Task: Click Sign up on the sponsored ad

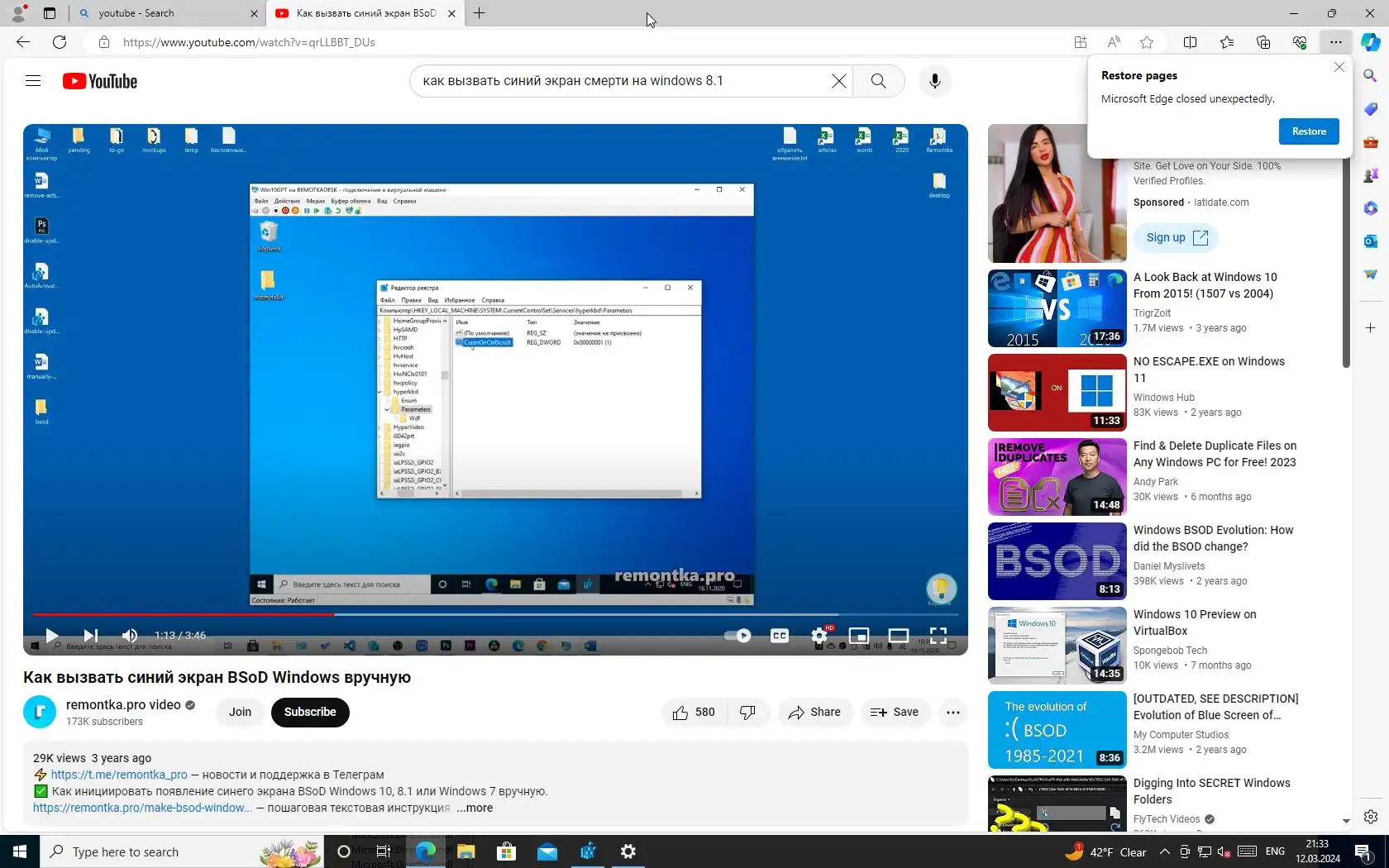Action: click(x=1177, y=238)
